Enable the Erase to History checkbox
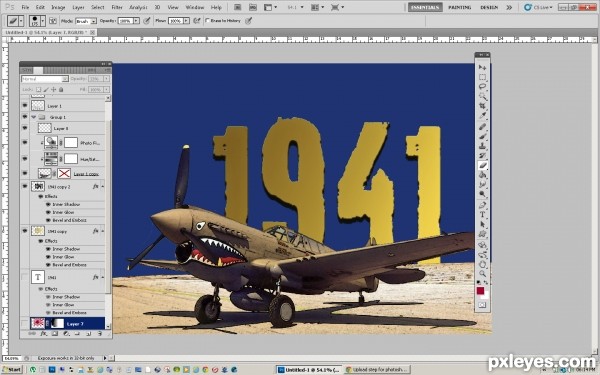600x375 pixels. tap(208, 21)
